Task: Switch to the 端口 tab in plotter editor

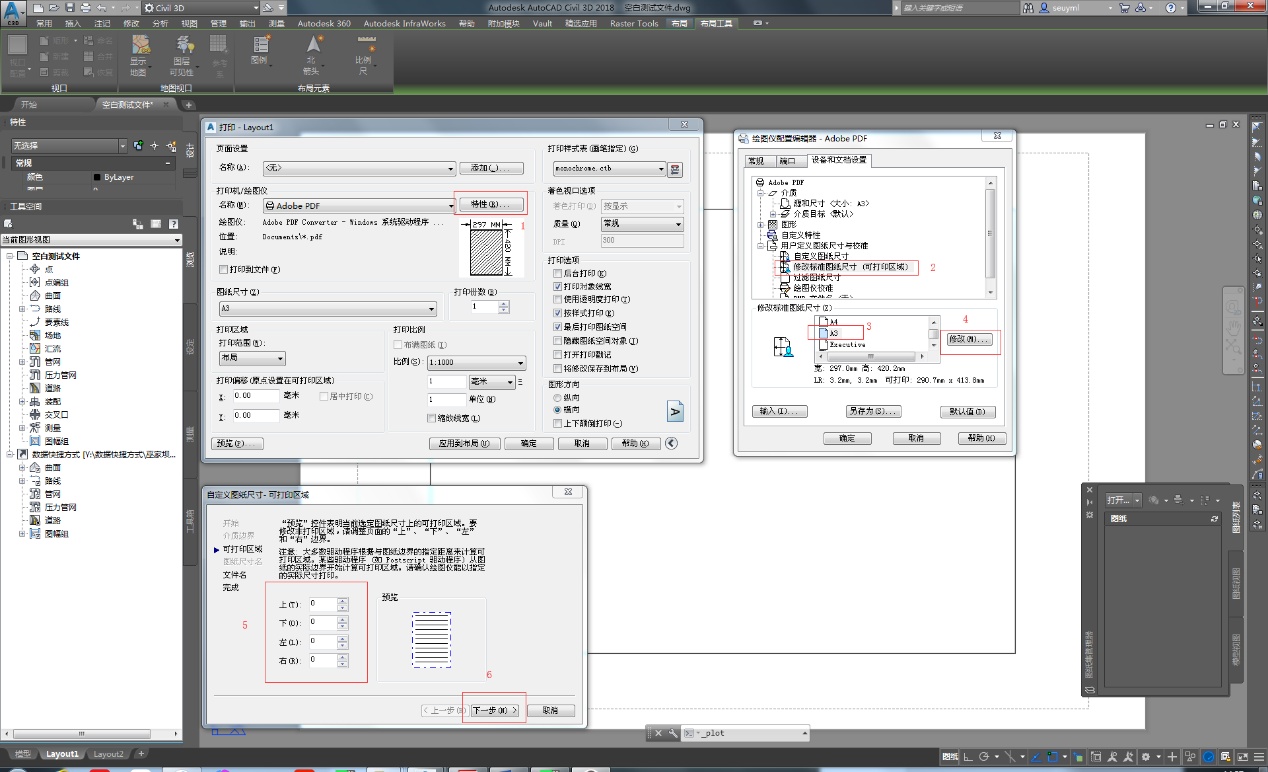Action: point(787,160)
